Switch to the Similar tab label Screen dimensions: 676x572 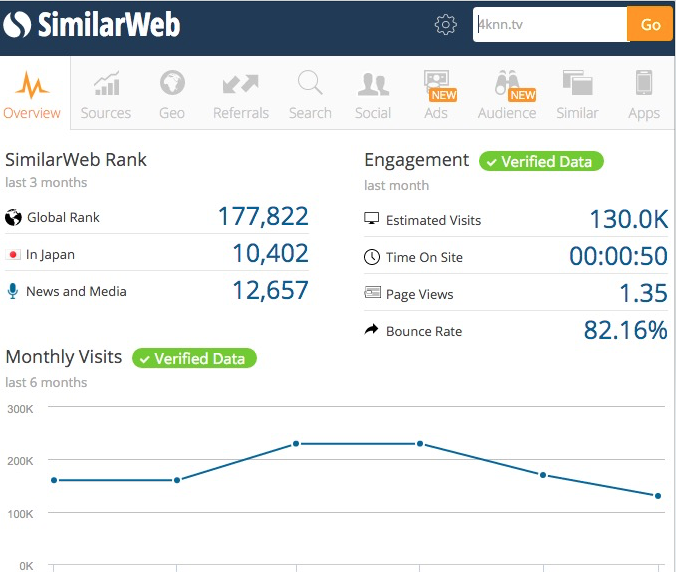pyautogui.click(x=577, y=113)
